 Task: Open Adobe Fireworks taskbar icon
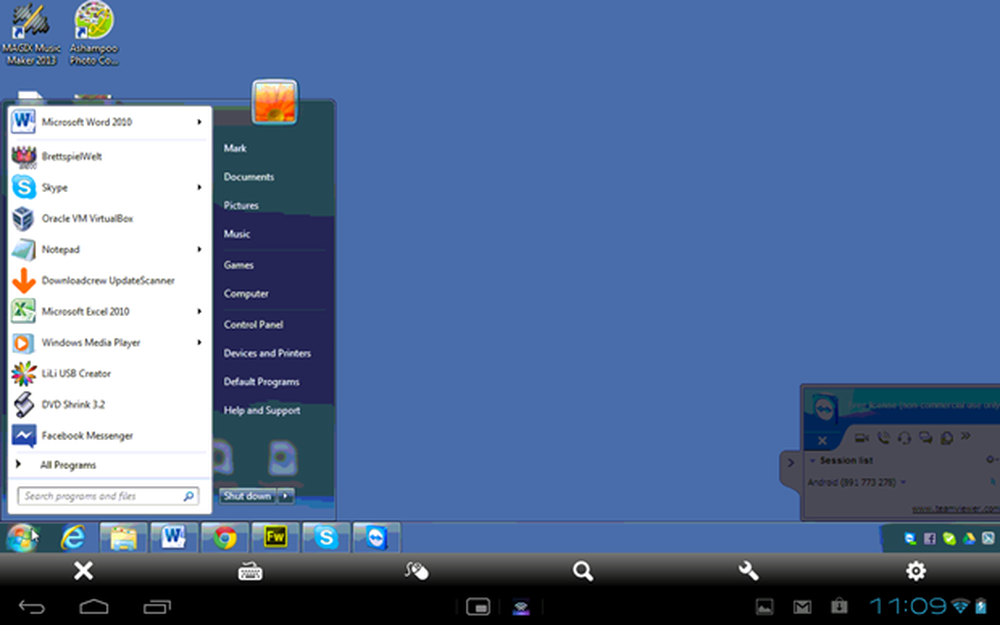click(275, 538)
